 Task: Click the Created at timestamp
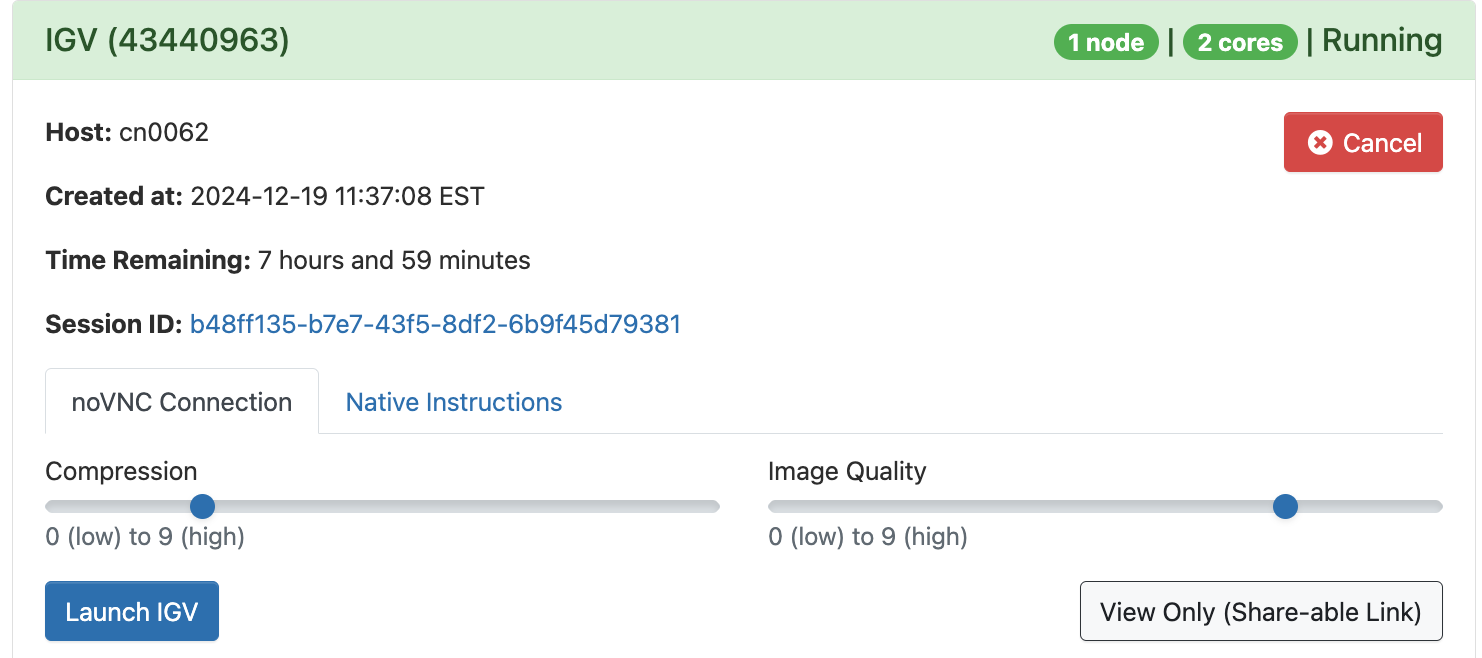point(337,196)
